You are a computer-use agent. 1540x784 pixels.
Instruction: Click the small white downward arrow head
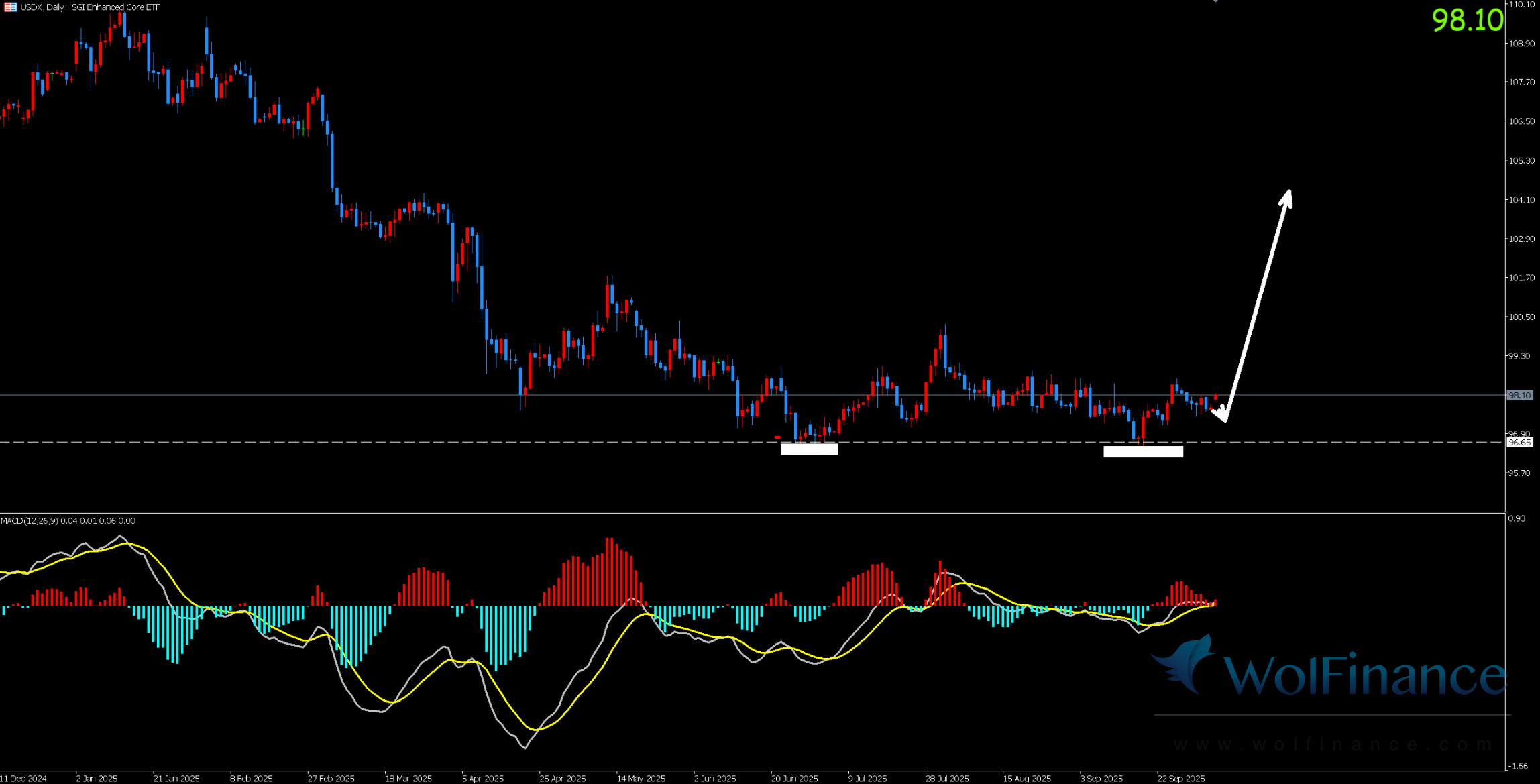coord(1221,414)
